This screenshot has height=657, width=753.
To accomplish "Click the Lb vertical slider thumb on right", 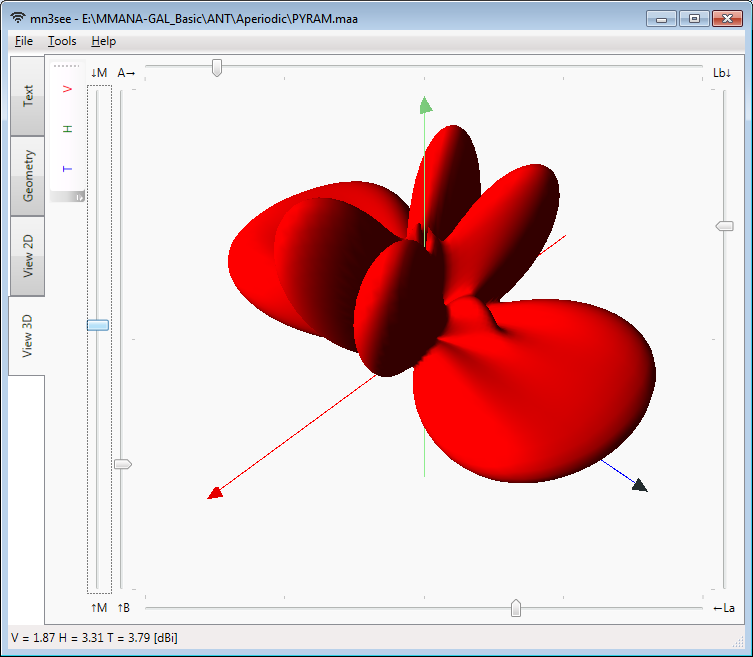I will pos(725,226).
